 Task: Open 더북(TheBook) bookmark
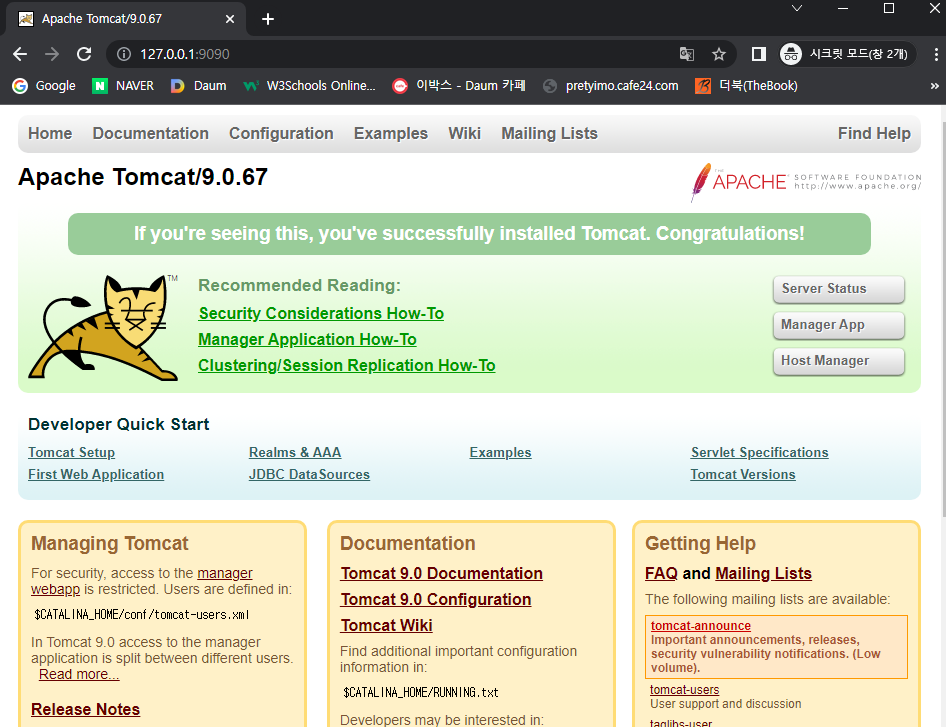(x=746, y=86)
